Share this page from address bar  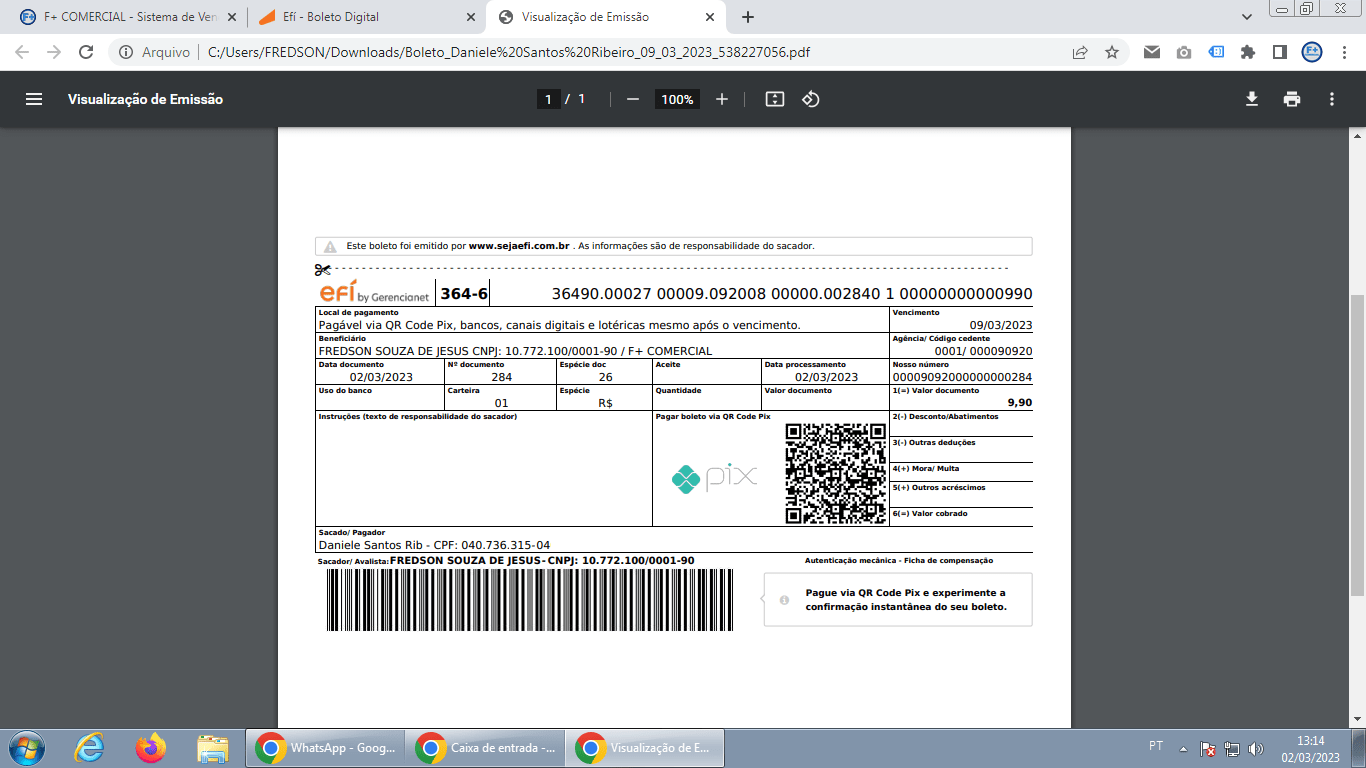coord(1080,52)
